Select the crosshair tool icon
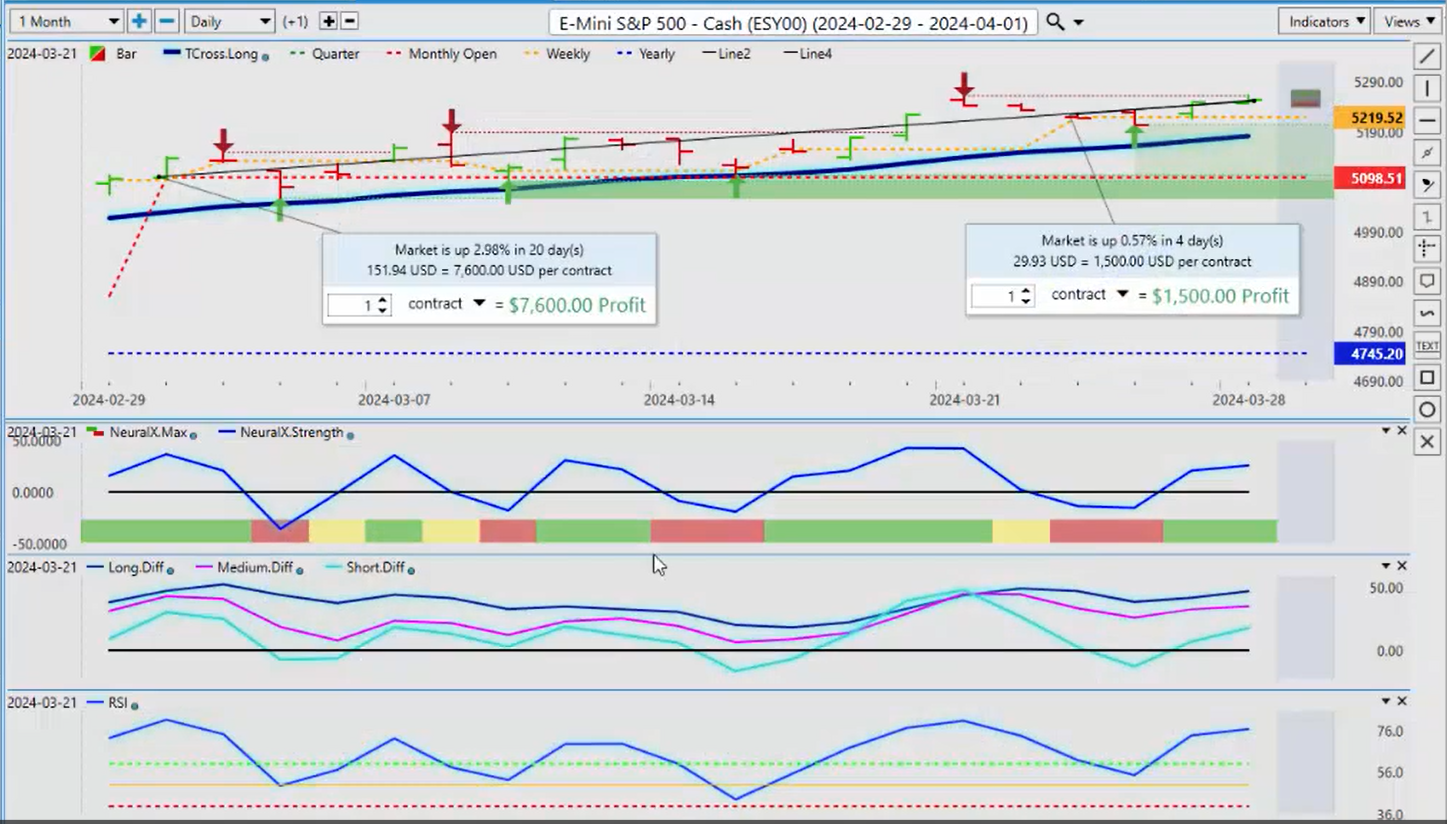Screen dimensions: 1447x824 pos(1427,249)
